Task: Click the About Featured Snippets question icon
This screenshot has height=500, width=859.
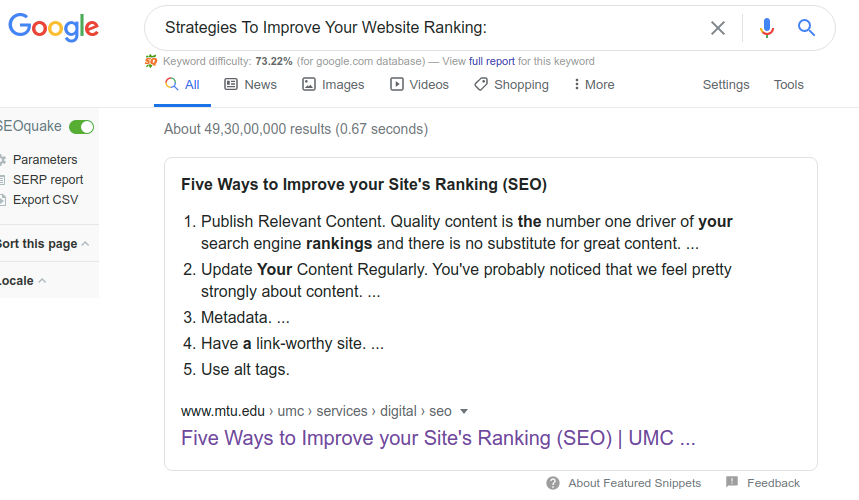Action: [x=553, y=483]
